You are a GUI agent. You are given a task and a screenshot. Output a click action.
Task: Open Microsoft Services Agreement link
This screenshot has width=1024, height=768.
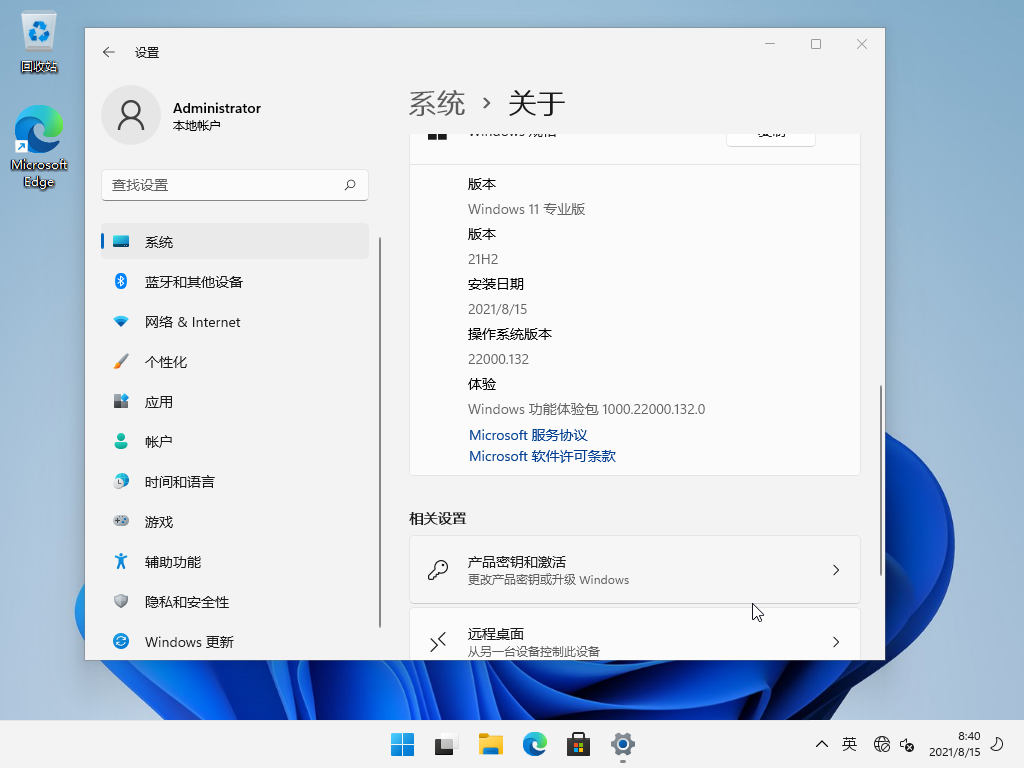point(528,435)
